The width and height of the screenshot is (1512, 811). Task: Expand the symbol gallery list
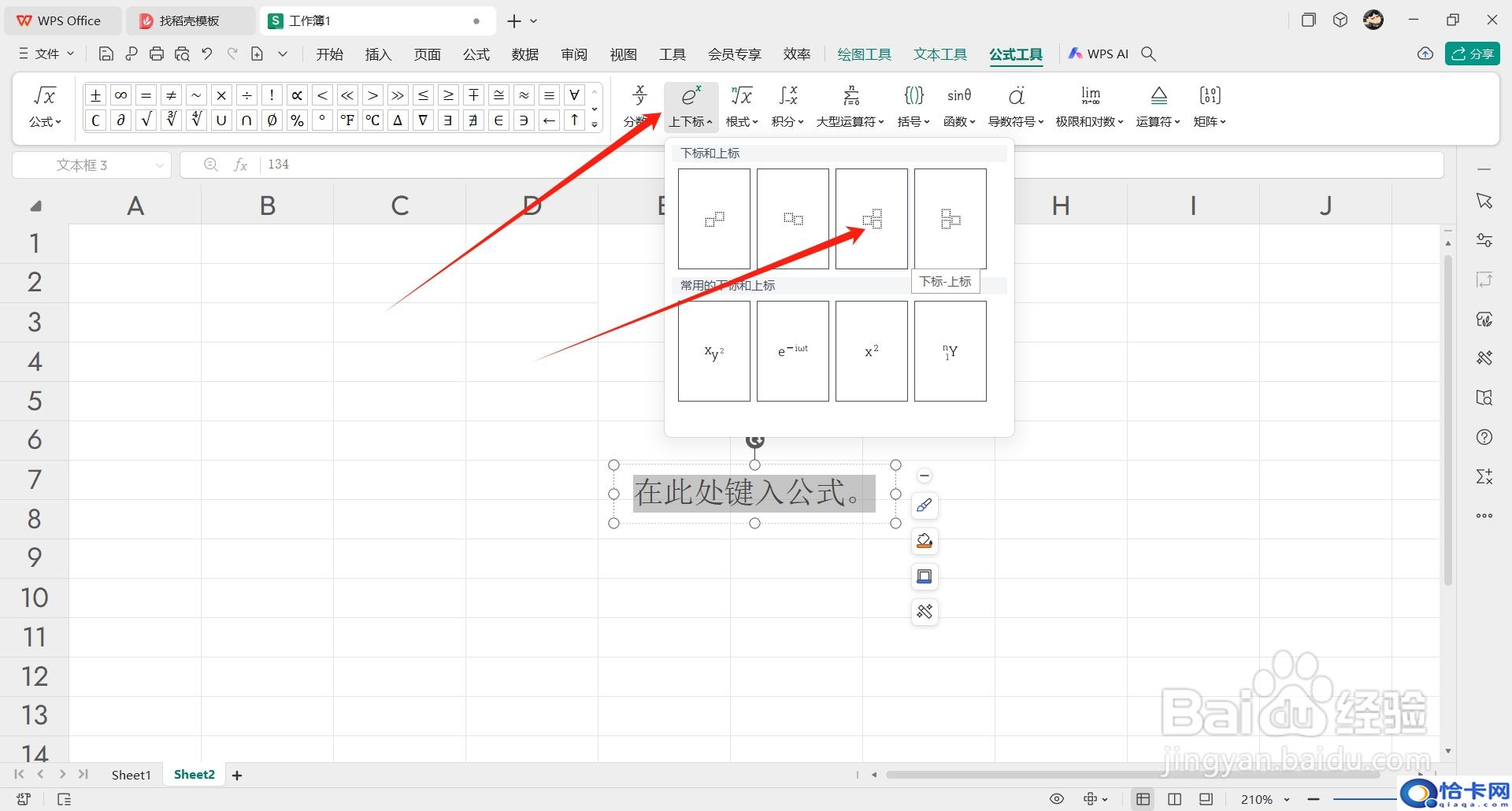(x=595, y=124)
